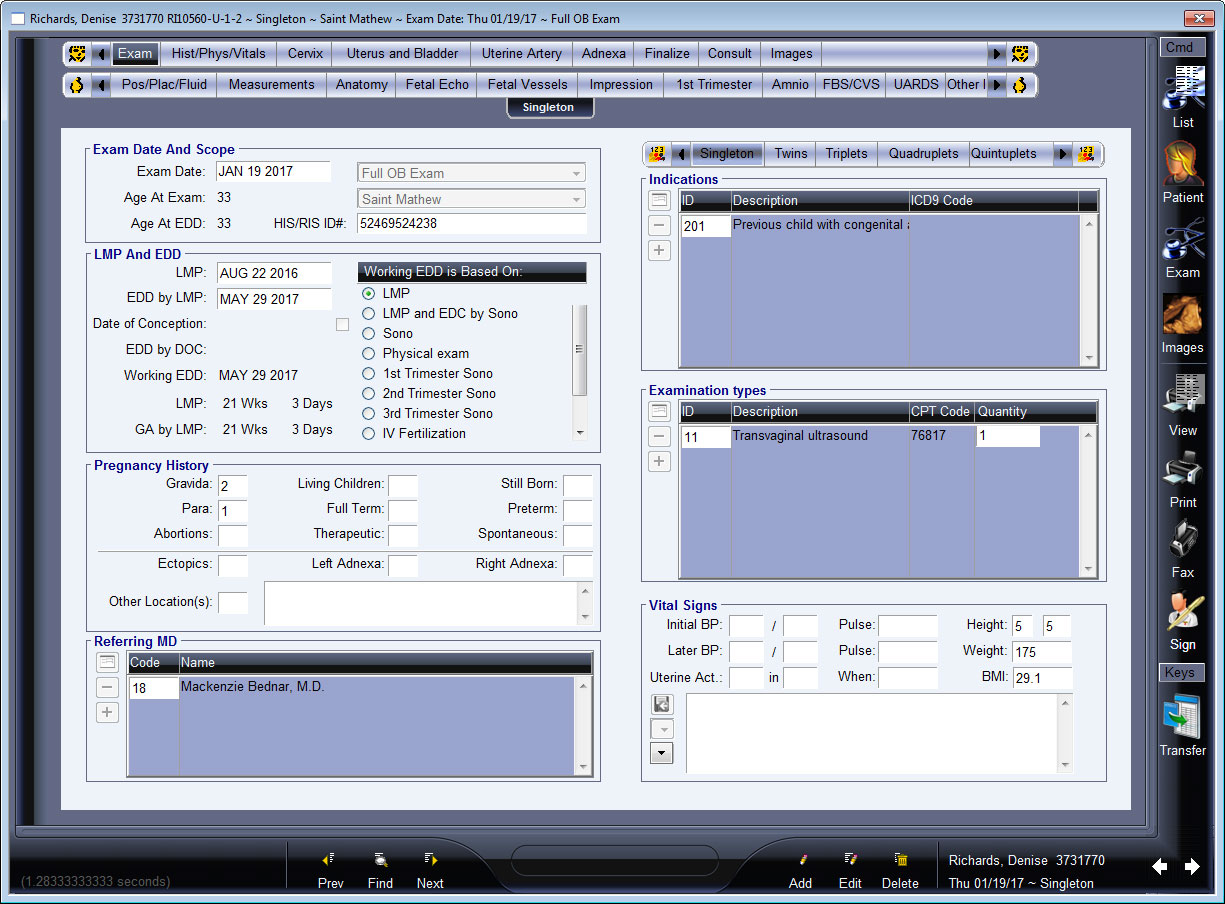Click the Sign icon
Screen dimensions: 1225x904
tap(1182, 612)
